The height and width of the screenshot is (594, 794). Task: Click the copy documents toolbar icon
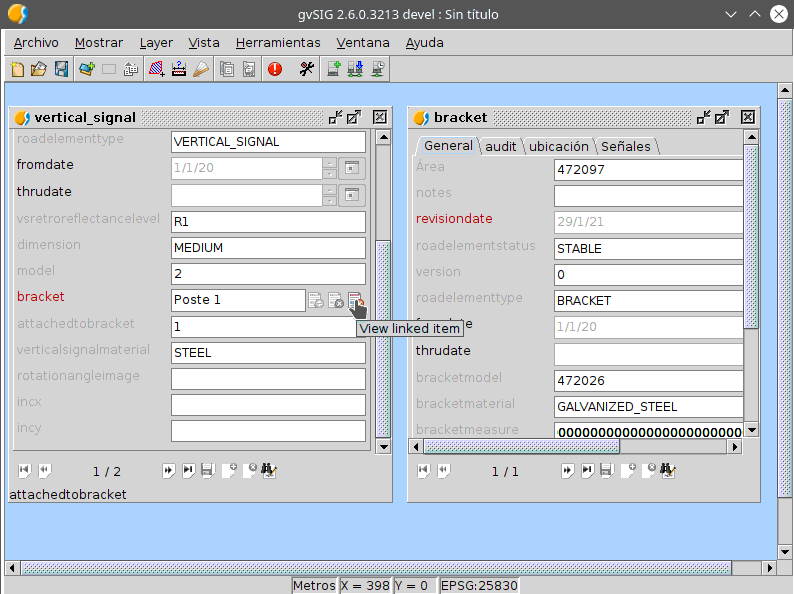[227, 69]
